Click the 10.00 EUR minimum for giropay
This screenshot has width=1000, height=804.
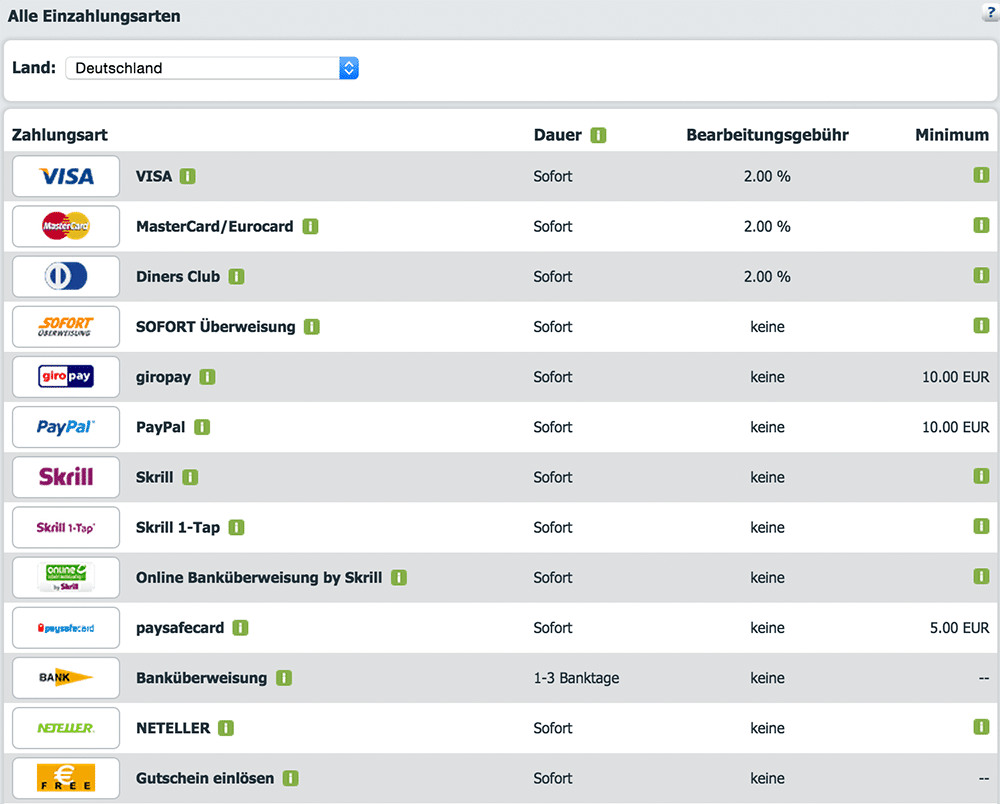tap(955, 377)
